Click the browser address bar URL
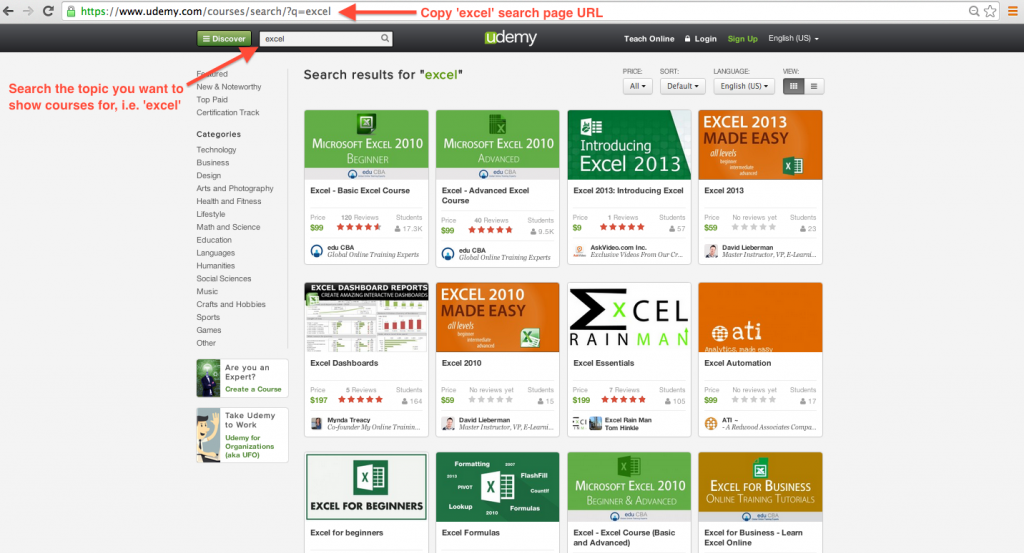Viewport: 1024px width, 553px height. [x=206, y=11]
